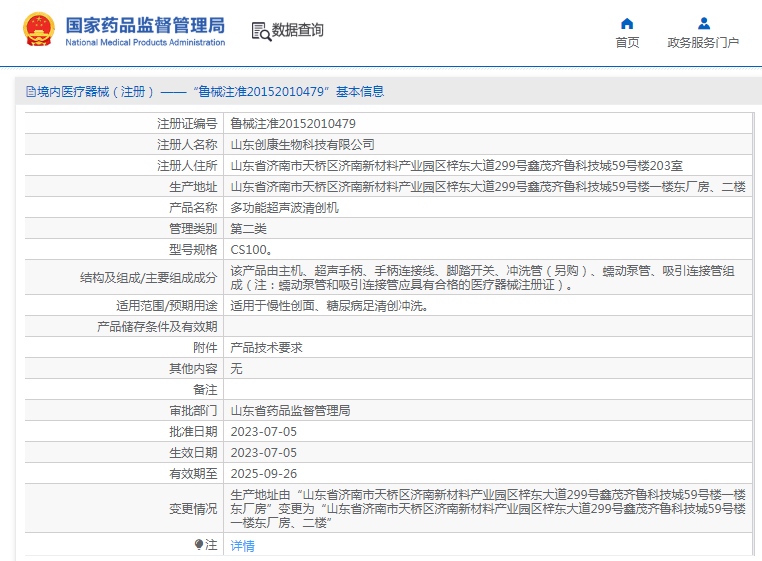Viewport: 762px width, 561px height.
Task: Click the 产品技术要求 attachment value
Action: (266, 348)
